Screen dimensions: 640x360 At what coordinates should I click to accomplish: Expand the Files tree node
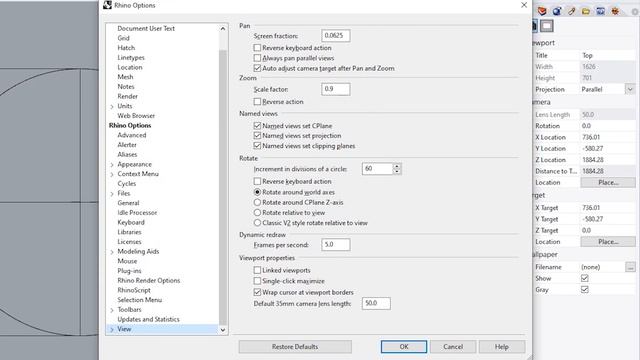coord(112,194)
